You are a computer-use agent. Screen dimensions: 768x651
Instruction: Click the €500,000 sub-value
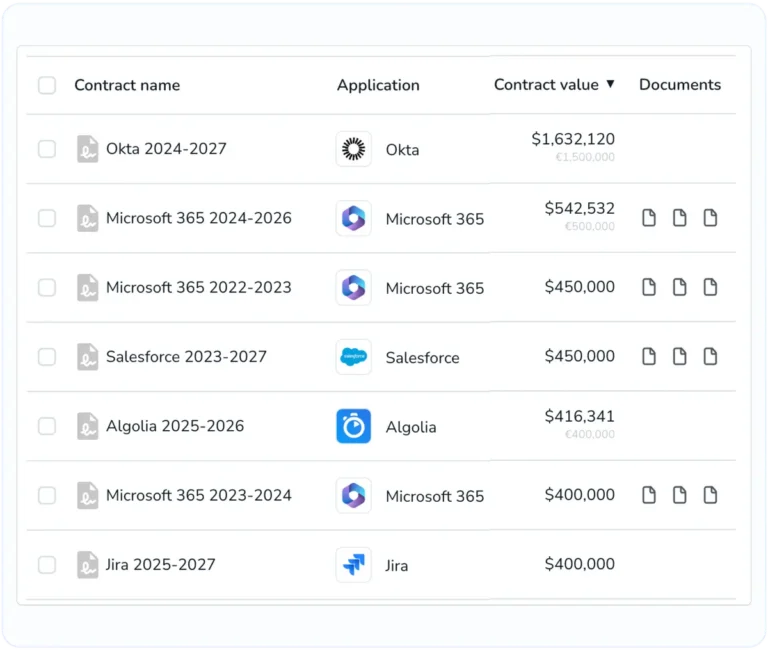590,226
